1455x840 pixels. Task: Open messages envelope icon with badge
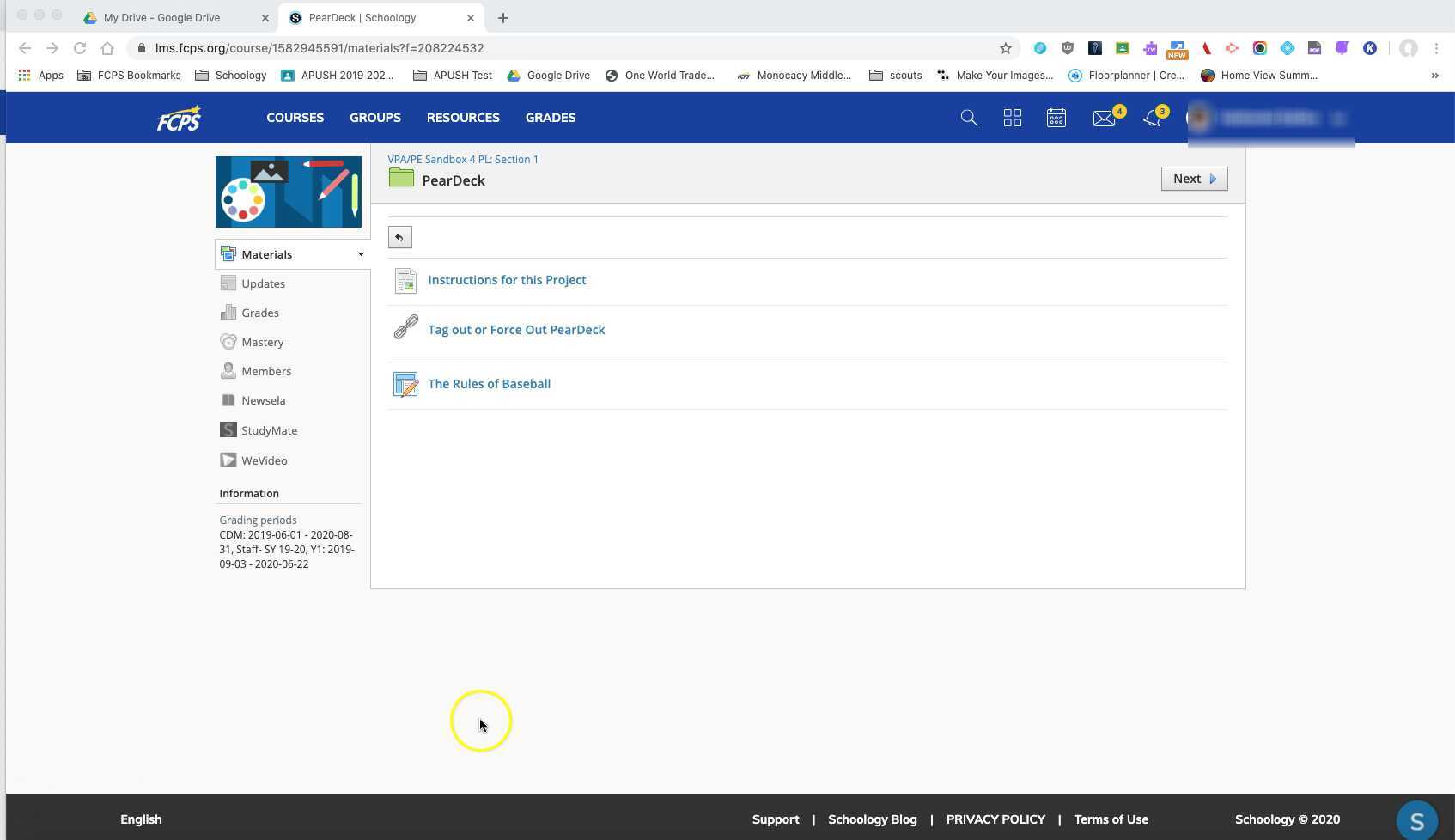(x=1104, y=118)
